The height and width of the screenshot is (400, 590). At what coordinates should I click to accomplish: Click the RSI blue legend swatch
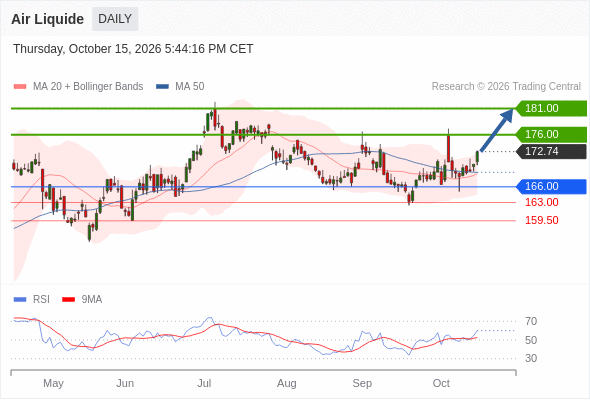click(20, 300)
